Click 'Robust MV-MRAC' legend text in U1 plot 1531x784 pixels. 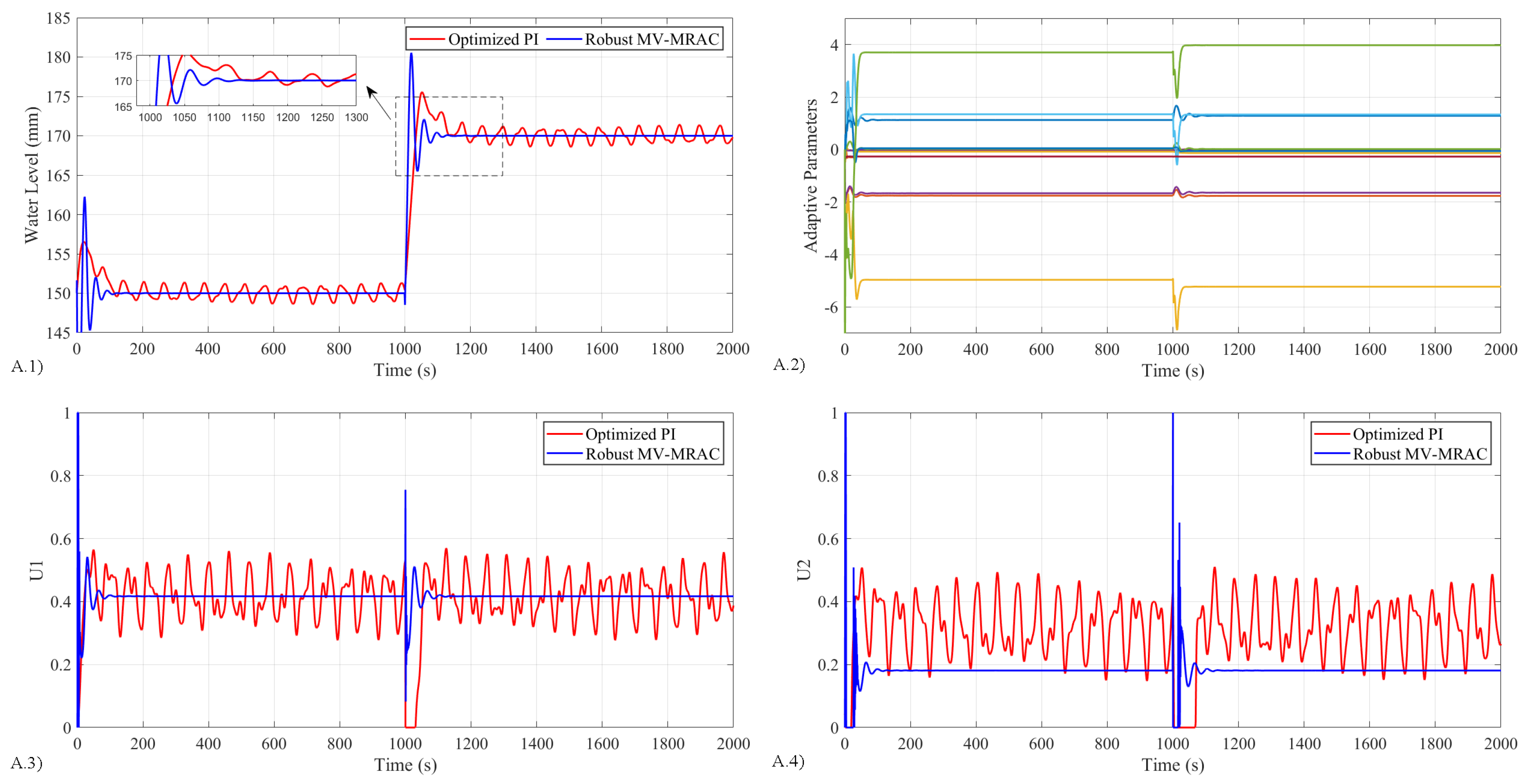[652, 454]
